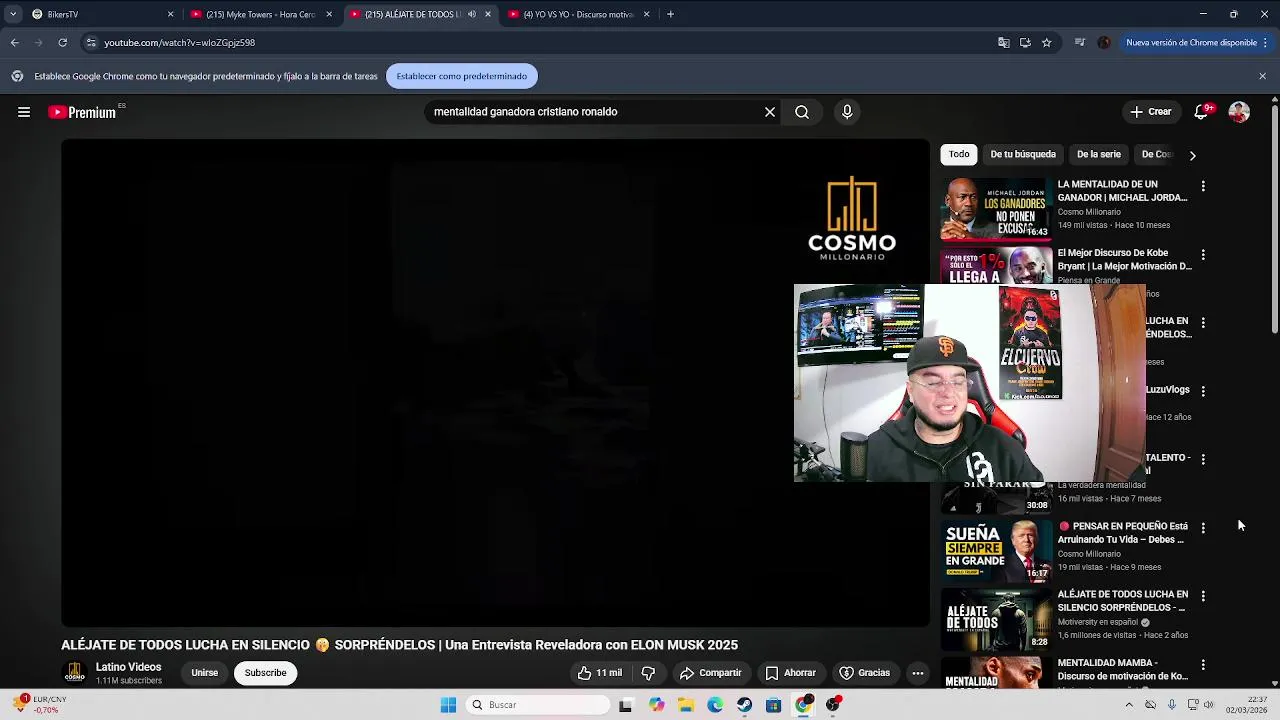Click the Crear button
The height and width of the screenshot is (720, 1280).
coord(1150,112)
